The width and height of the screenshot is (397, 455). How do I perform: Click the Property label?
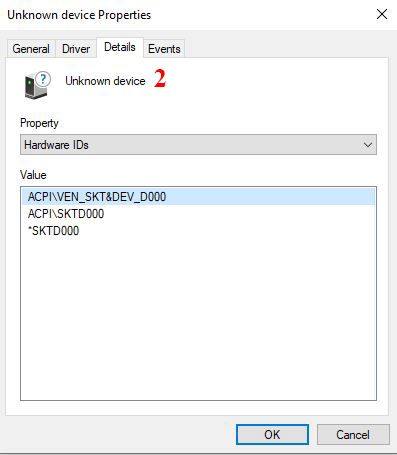(39, 123)
